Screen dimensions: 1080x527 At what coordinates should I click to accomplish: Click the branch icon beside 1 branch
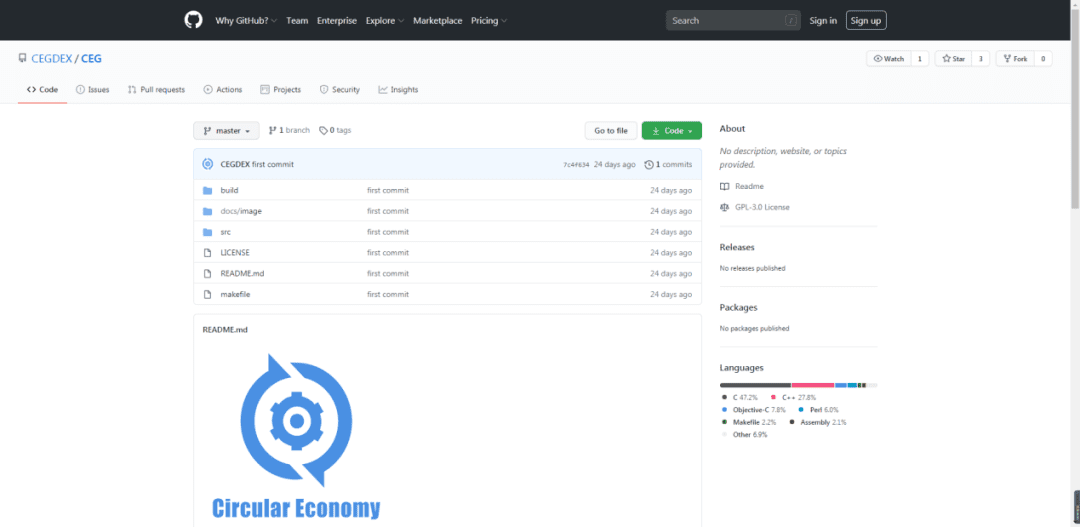[x=272, y=130]
